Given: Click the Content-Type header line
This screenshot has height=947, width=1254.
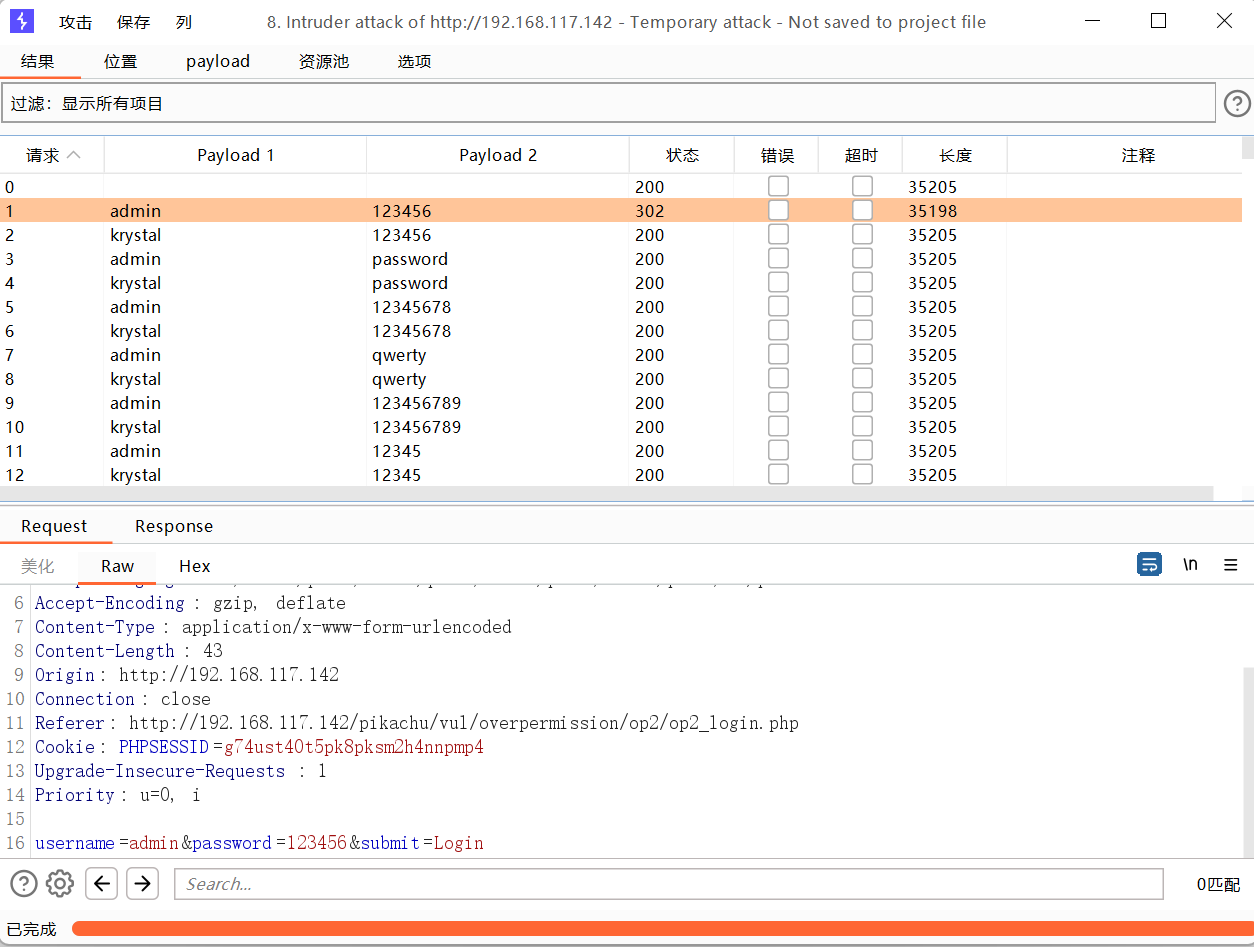Looking at the screenshot, I should 273,627.
